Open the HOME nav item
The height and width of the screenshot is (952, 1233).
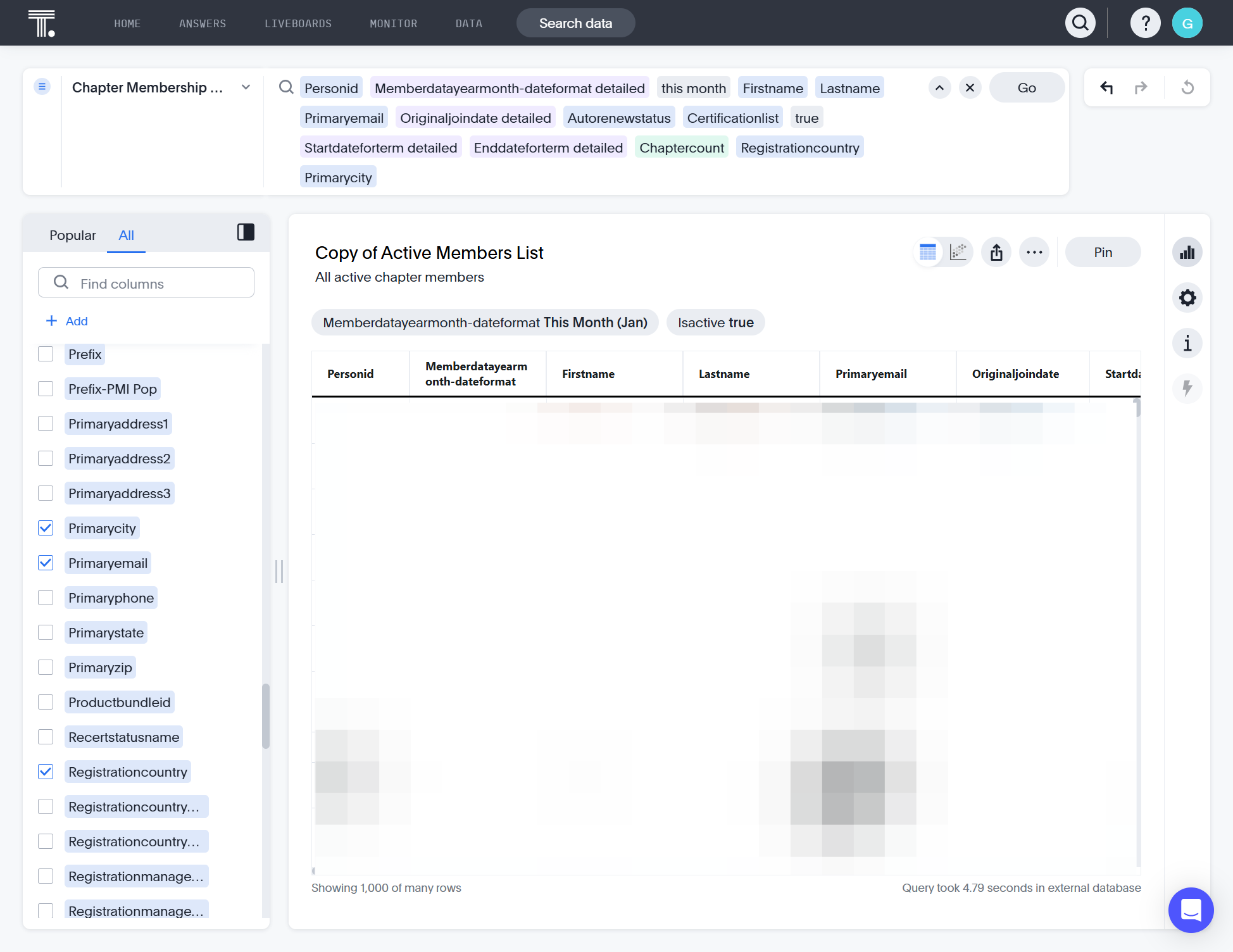[127, 23]
